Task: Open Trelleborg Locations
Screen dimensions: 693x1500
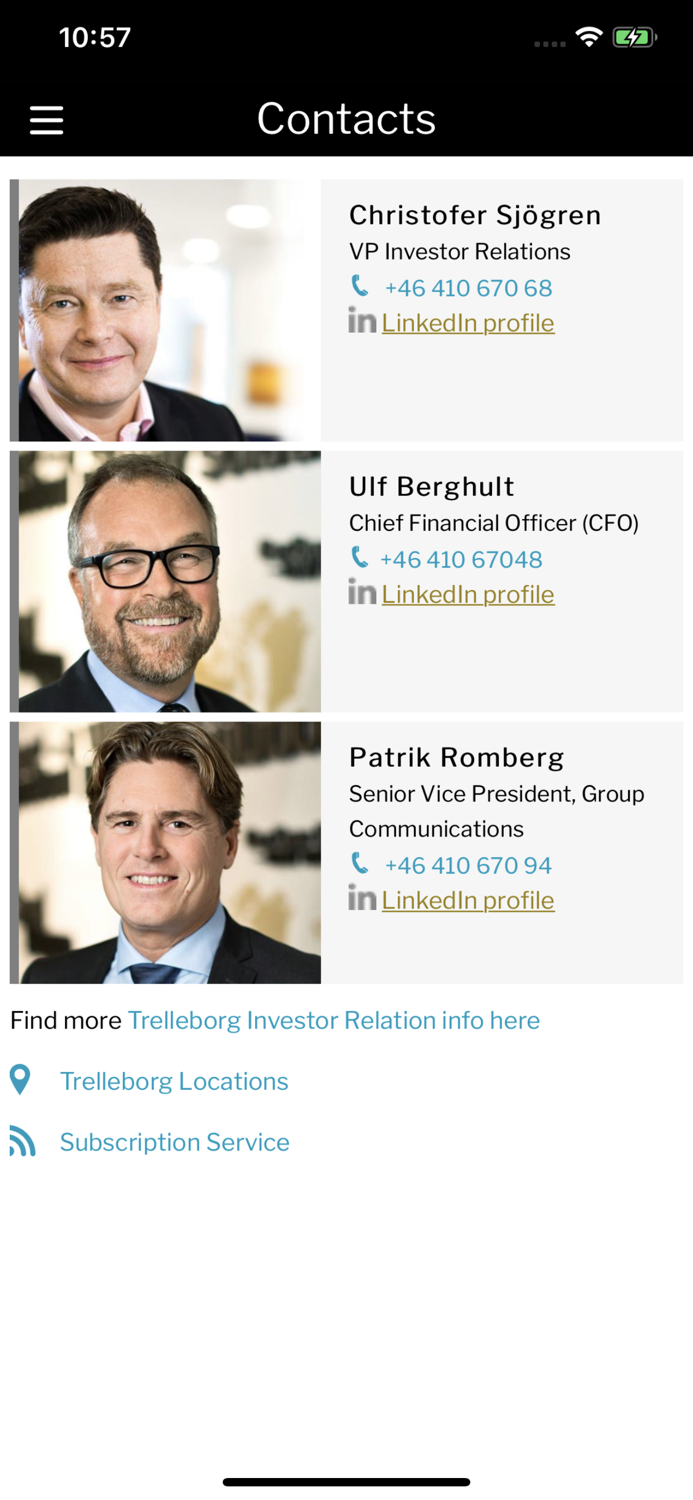Action: [174, 1080]
